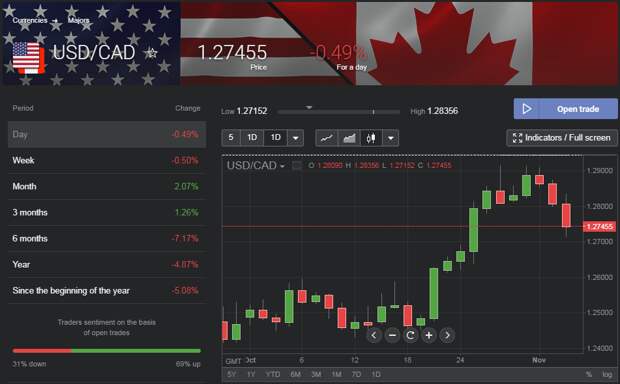
Task: Toggle percent scale on the chart
Action: coord(589,374)
